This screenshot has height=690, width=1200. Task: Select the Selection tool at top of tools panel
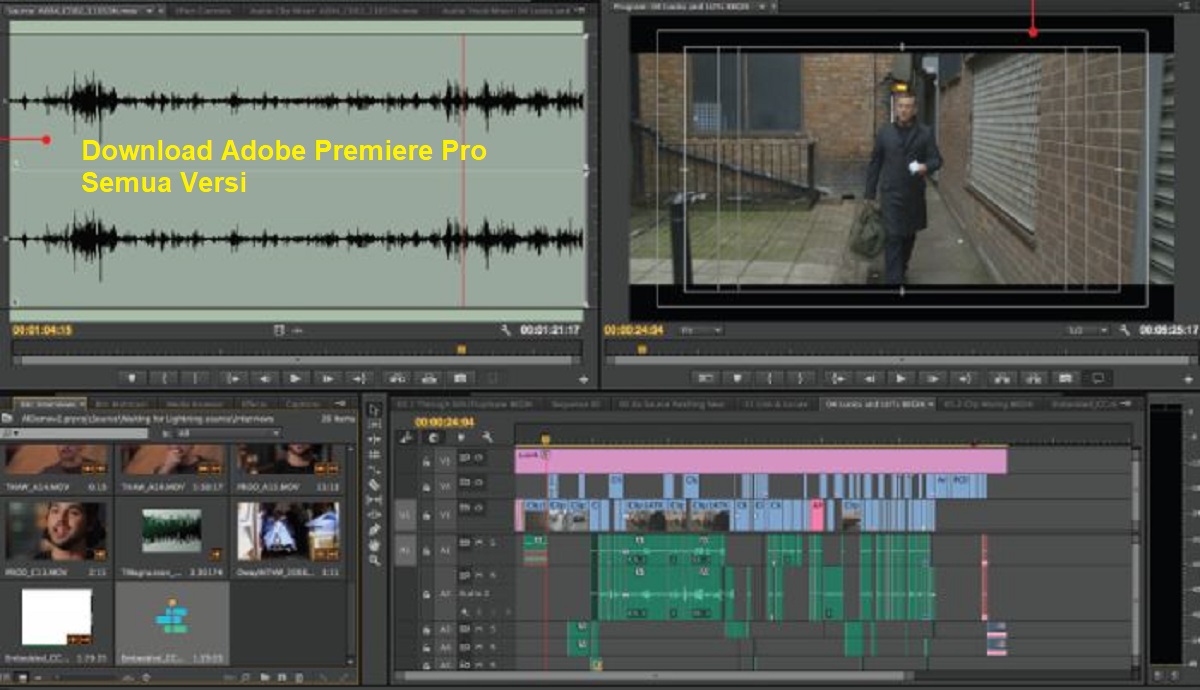pos(374,409)
